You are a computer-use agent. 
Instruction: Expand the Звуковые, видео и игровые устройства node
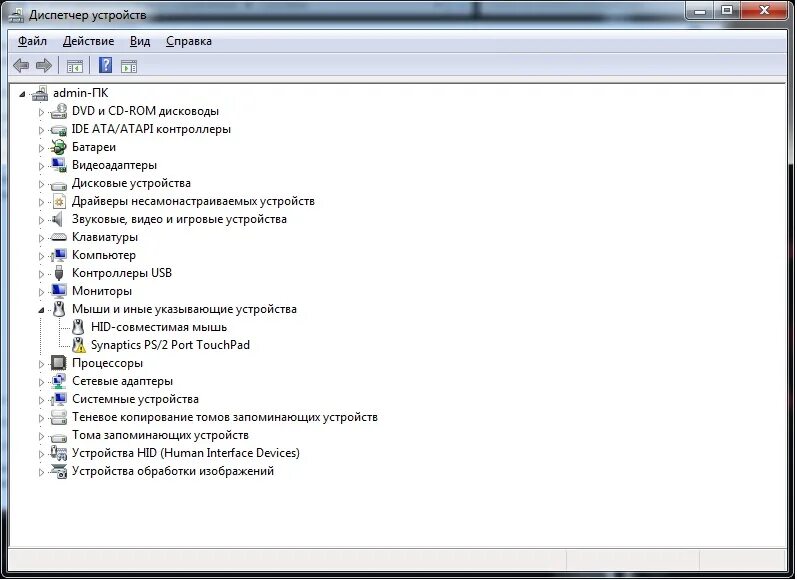point(41,220)
